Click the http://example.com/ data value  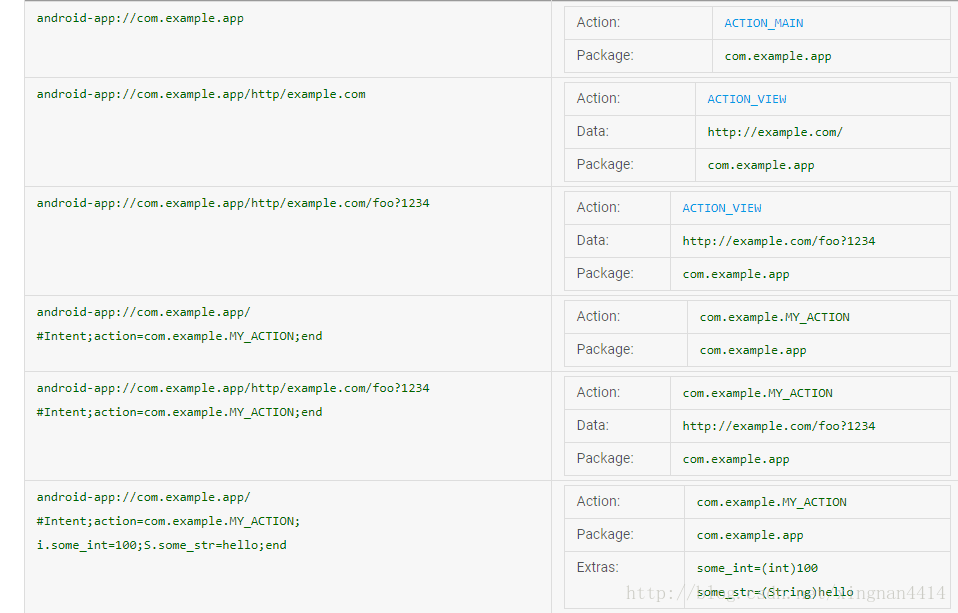pos(775,132)
